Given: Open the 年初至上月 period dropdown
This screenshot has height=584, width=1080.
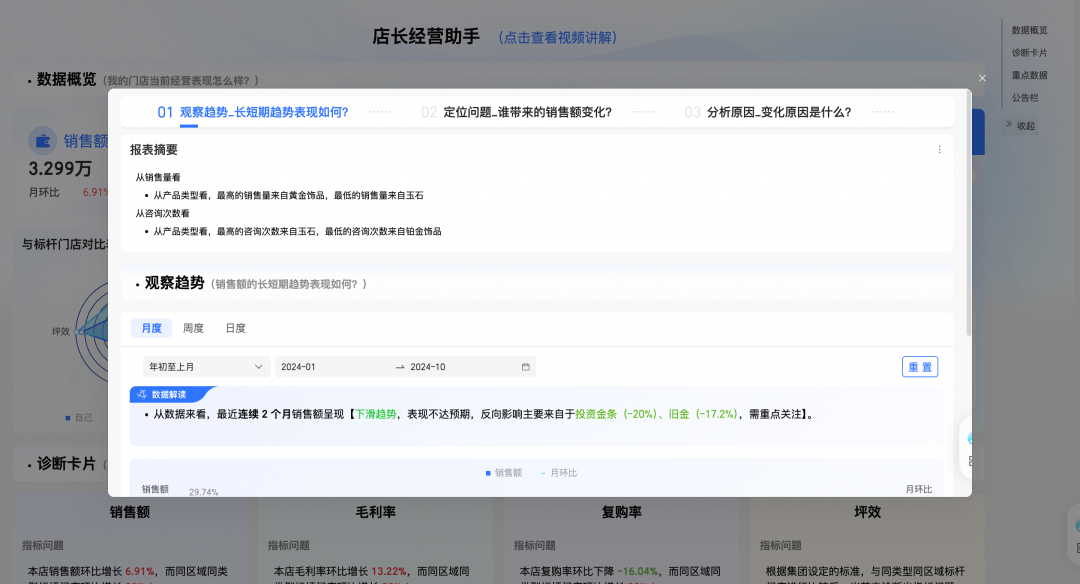Looking at the screenshot, I should 205,367.
